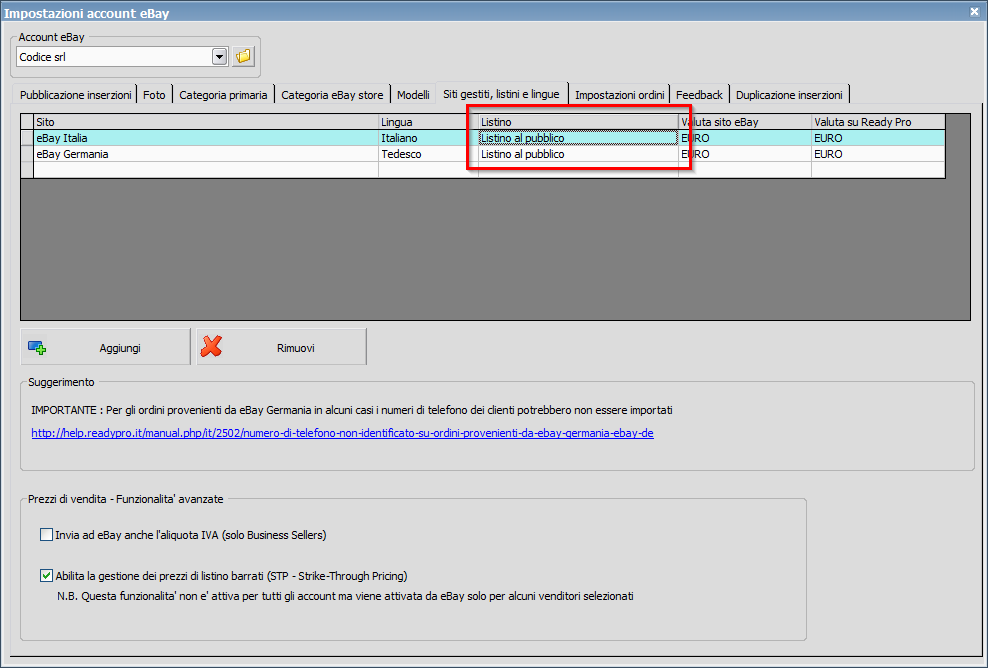988x668 pixels.
Task: Open Categoria eBay store tab
Action: pos(332,95)
